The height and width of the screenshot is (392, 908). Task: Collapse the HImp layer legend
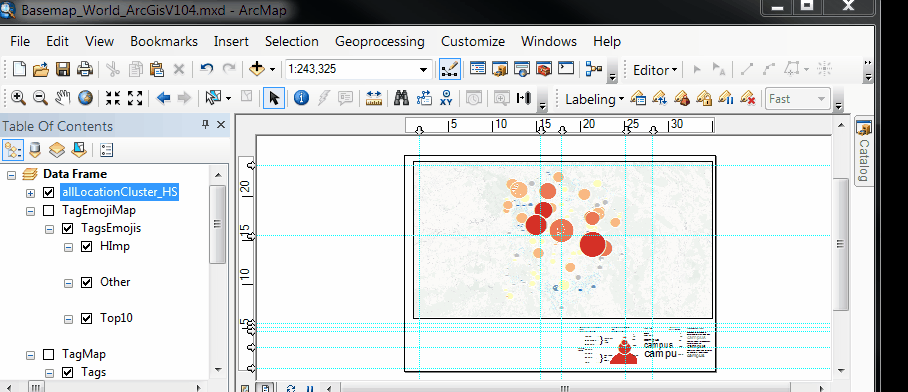point(68,247)
